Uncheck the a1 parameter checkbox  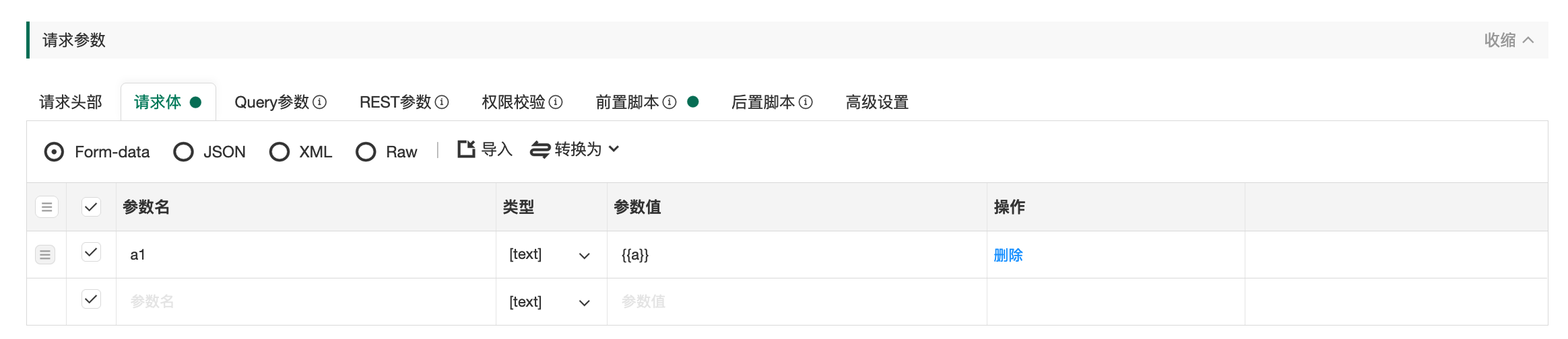91,252
